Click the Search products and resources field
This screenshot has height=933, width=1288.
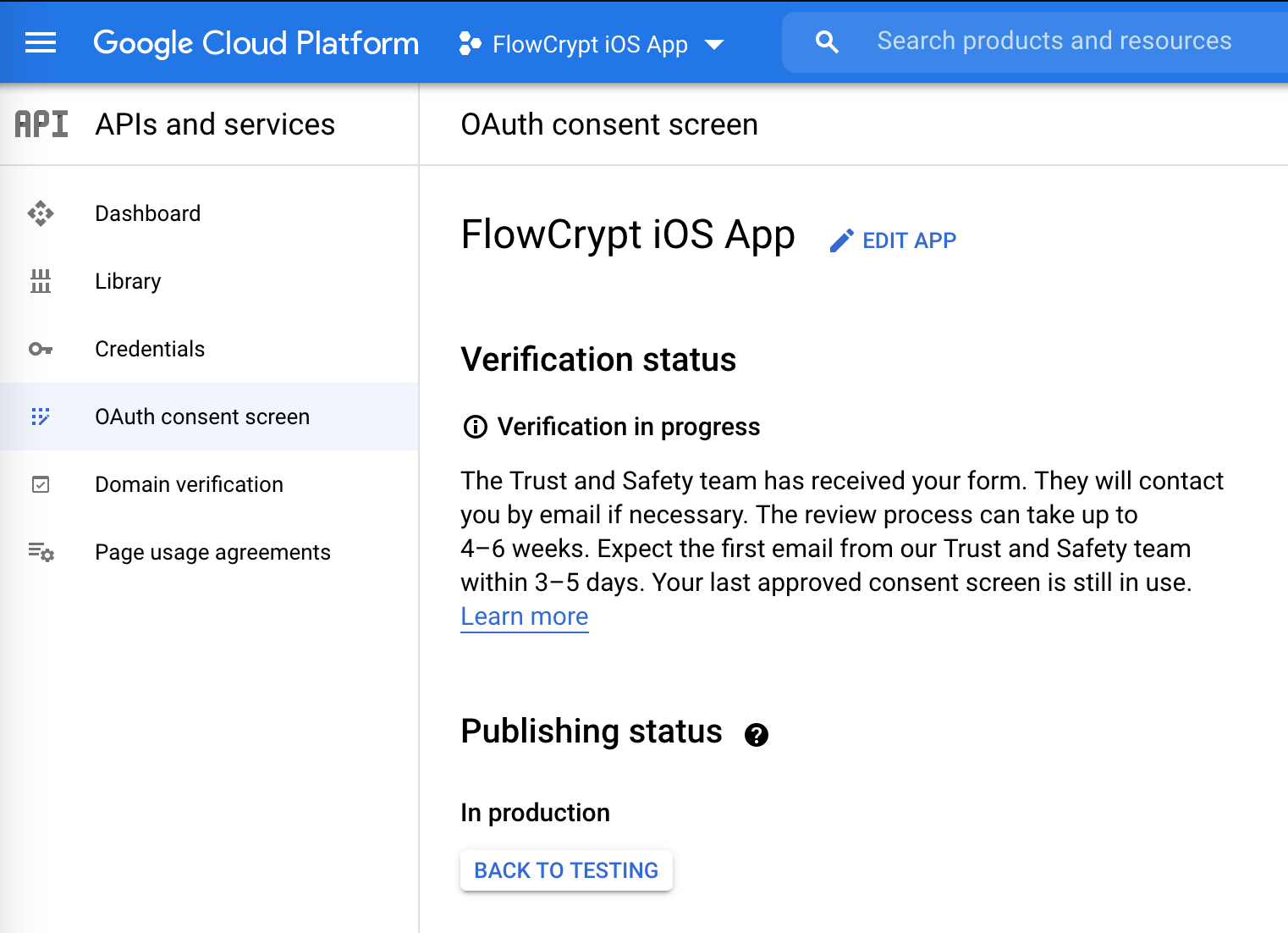[x=1054, y=41]
